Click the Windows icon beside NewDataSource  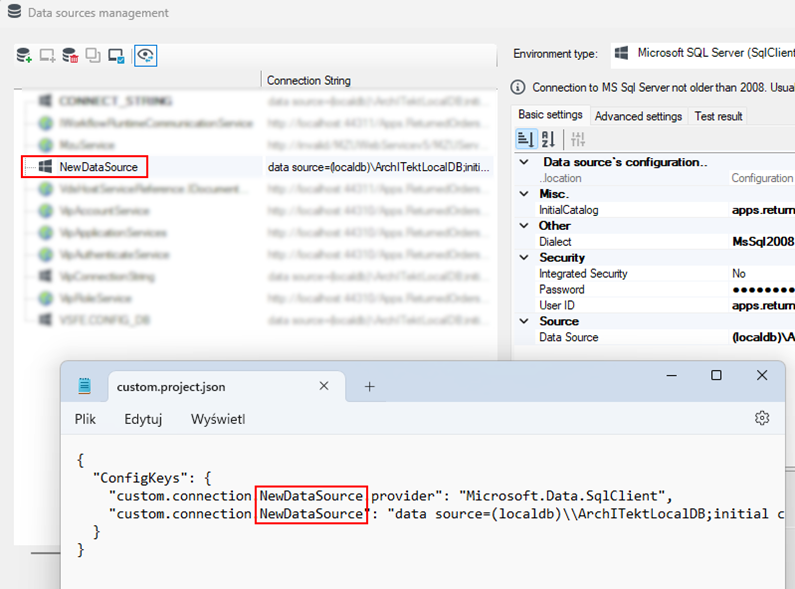45,166
